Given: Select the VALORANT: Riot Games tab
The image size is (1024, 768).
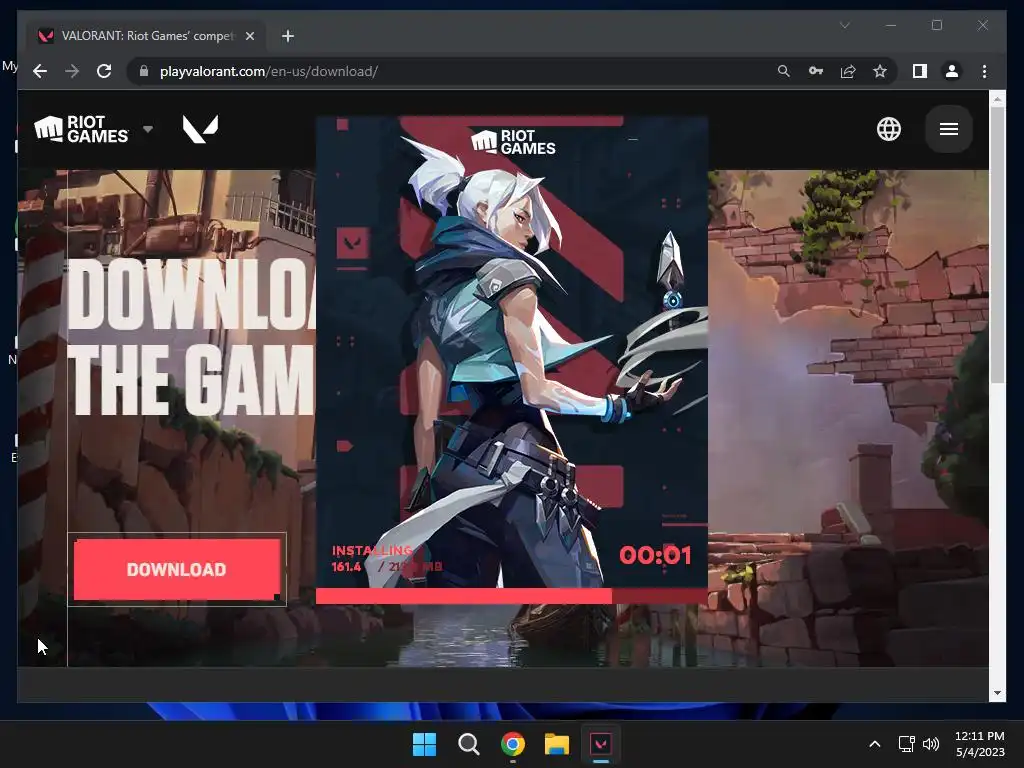Looking at the screenshot, I should click(146, 36).
